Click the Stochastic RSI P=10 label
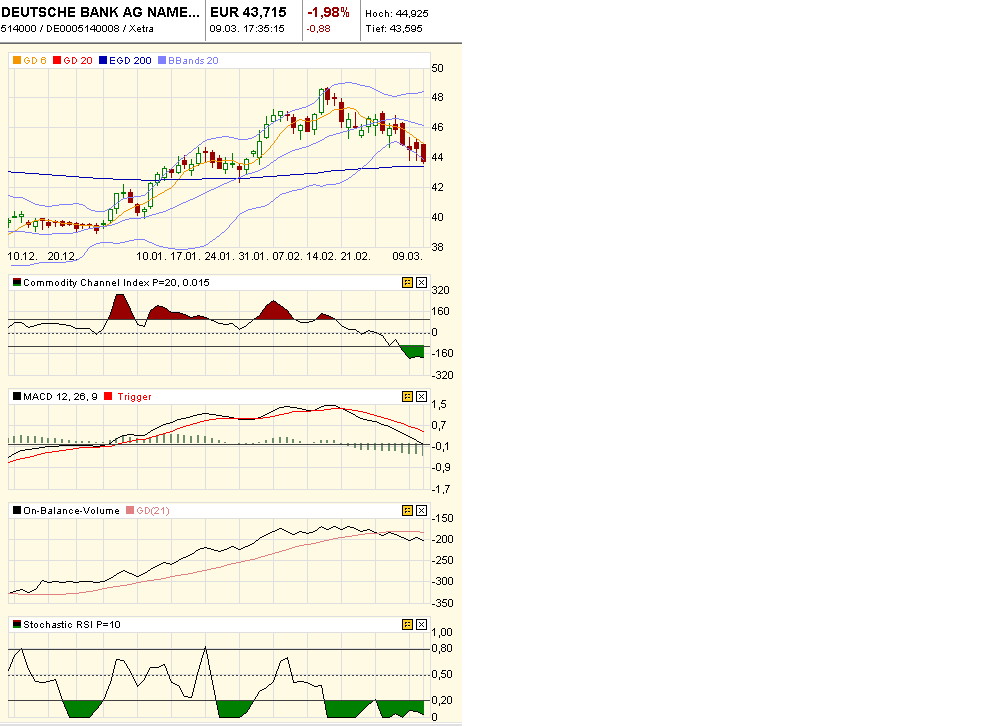This screenshot has width=1008, height=726. [72, 624]
